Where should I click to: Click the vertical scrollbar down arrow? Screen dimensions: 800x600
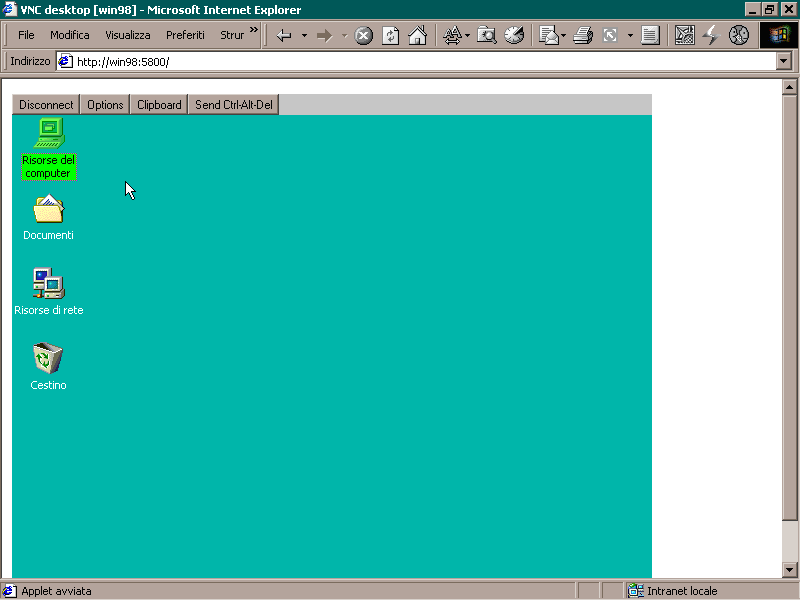[x=789, y=570]
